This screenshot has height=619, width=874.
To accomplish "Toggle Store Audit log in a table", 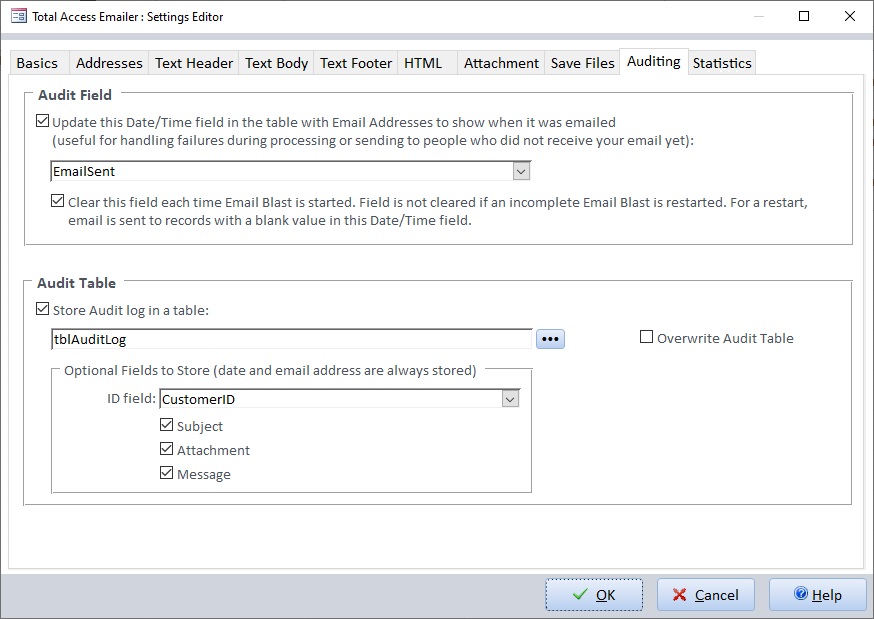I will click(42, 309).
